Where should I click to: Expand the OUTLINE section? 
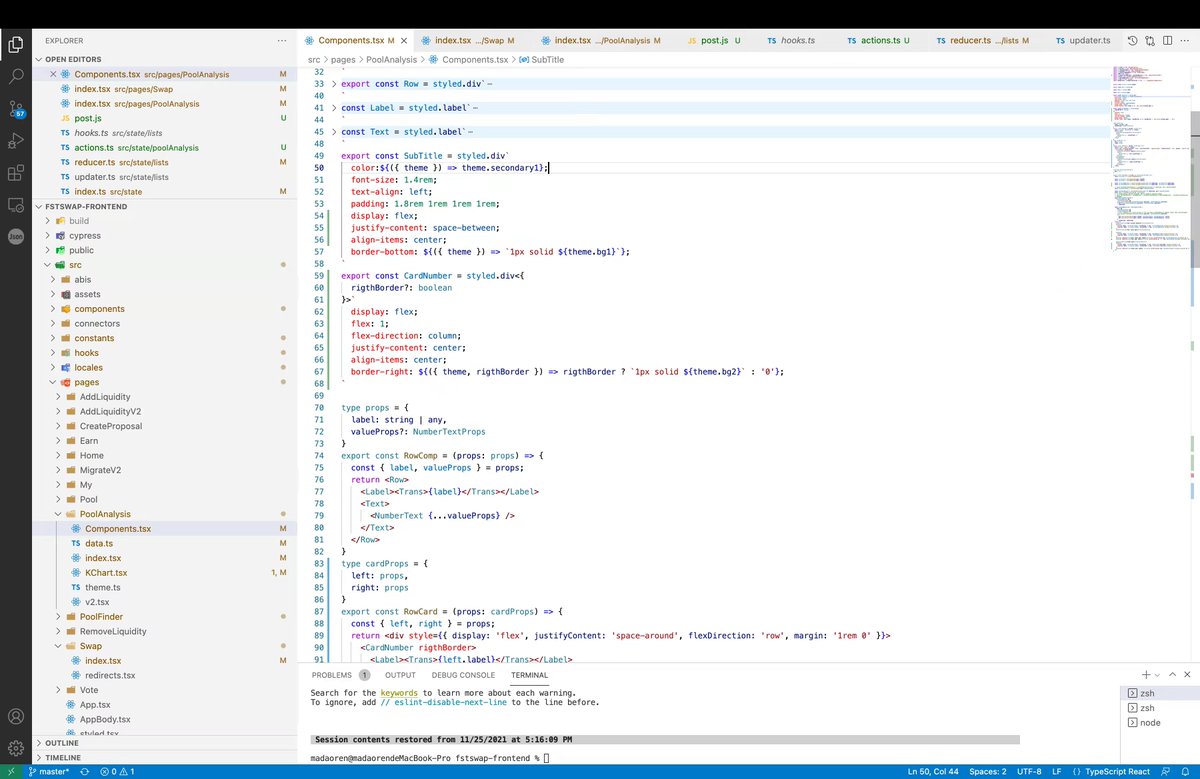61,743
